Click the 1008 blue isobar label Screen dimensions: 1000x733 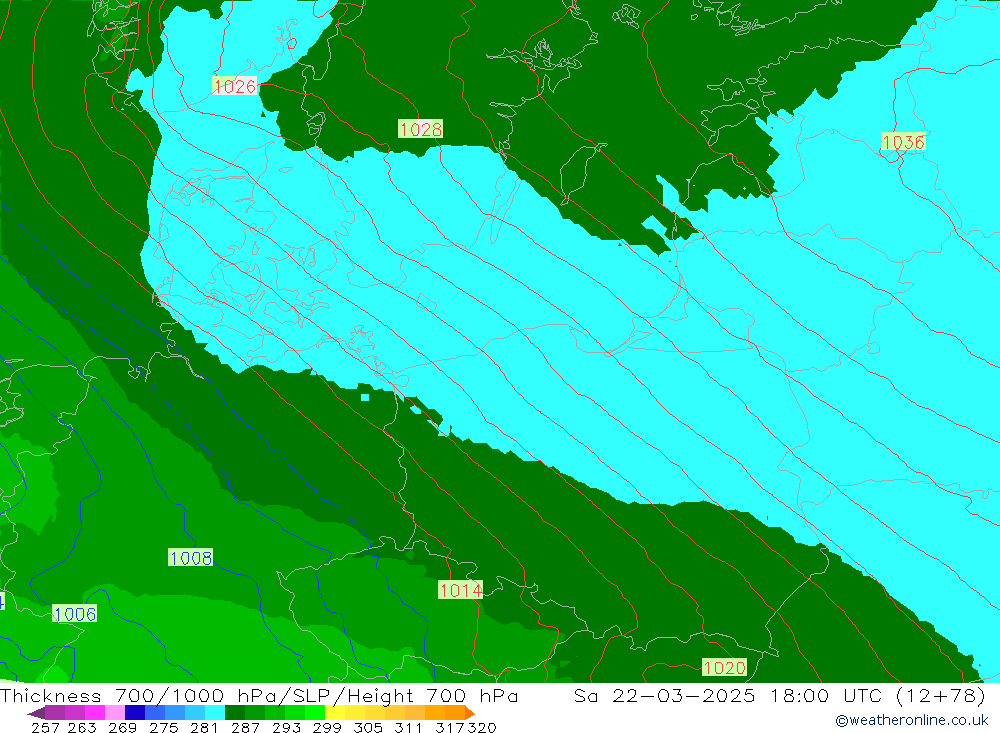(x=191, y=558)
